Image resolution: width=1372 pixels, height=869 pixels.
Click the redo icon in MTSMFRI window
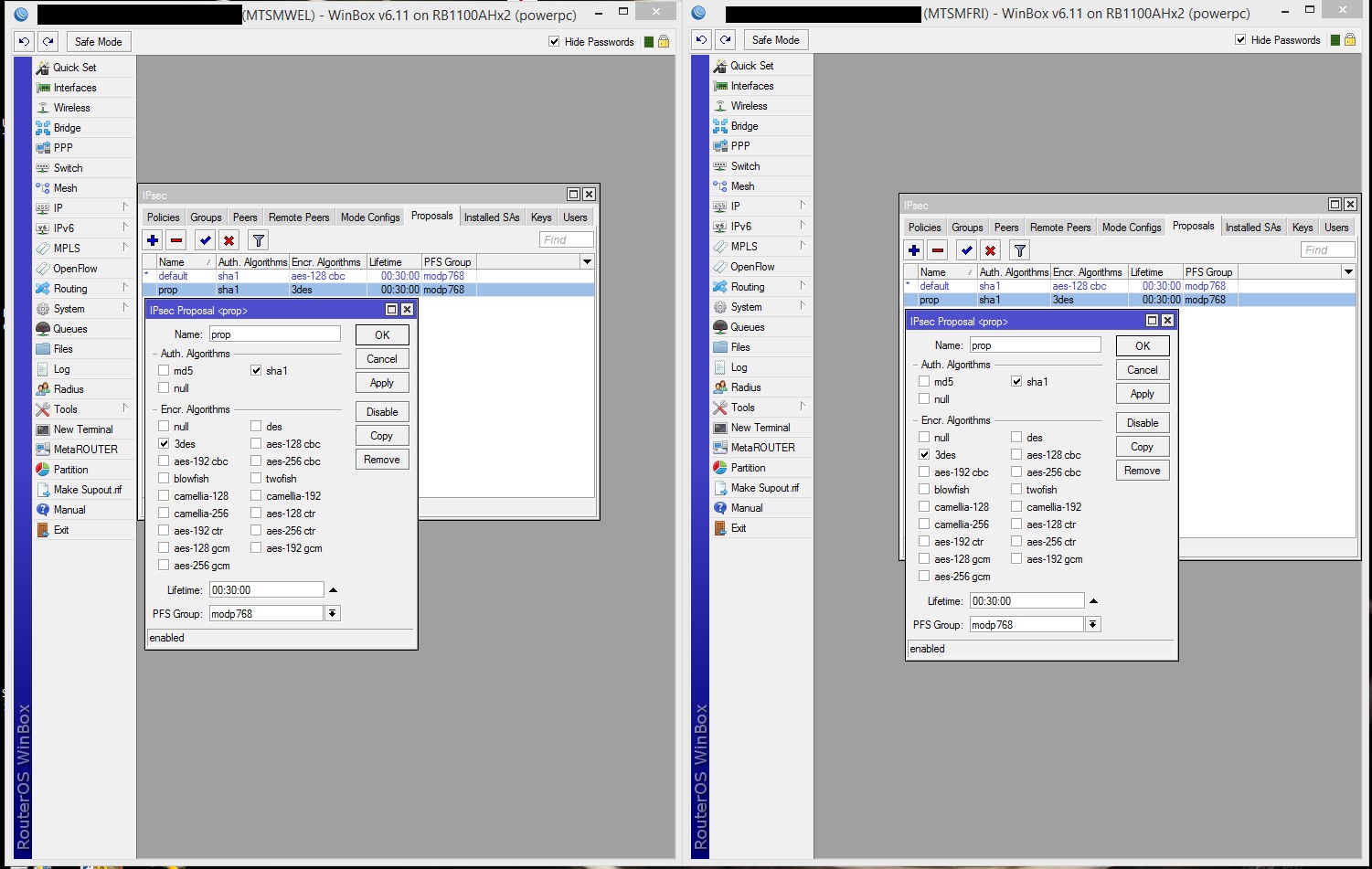(726, 39)
